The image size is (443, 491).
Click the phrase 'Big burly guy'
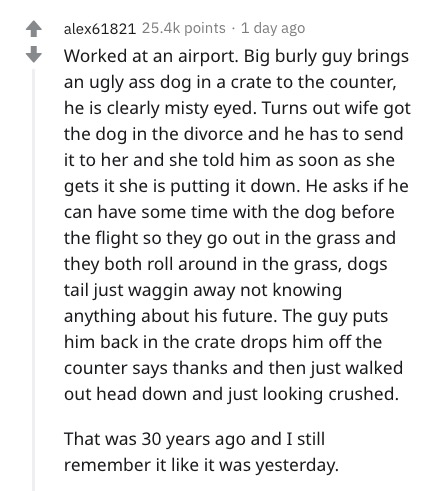point(298,56)
